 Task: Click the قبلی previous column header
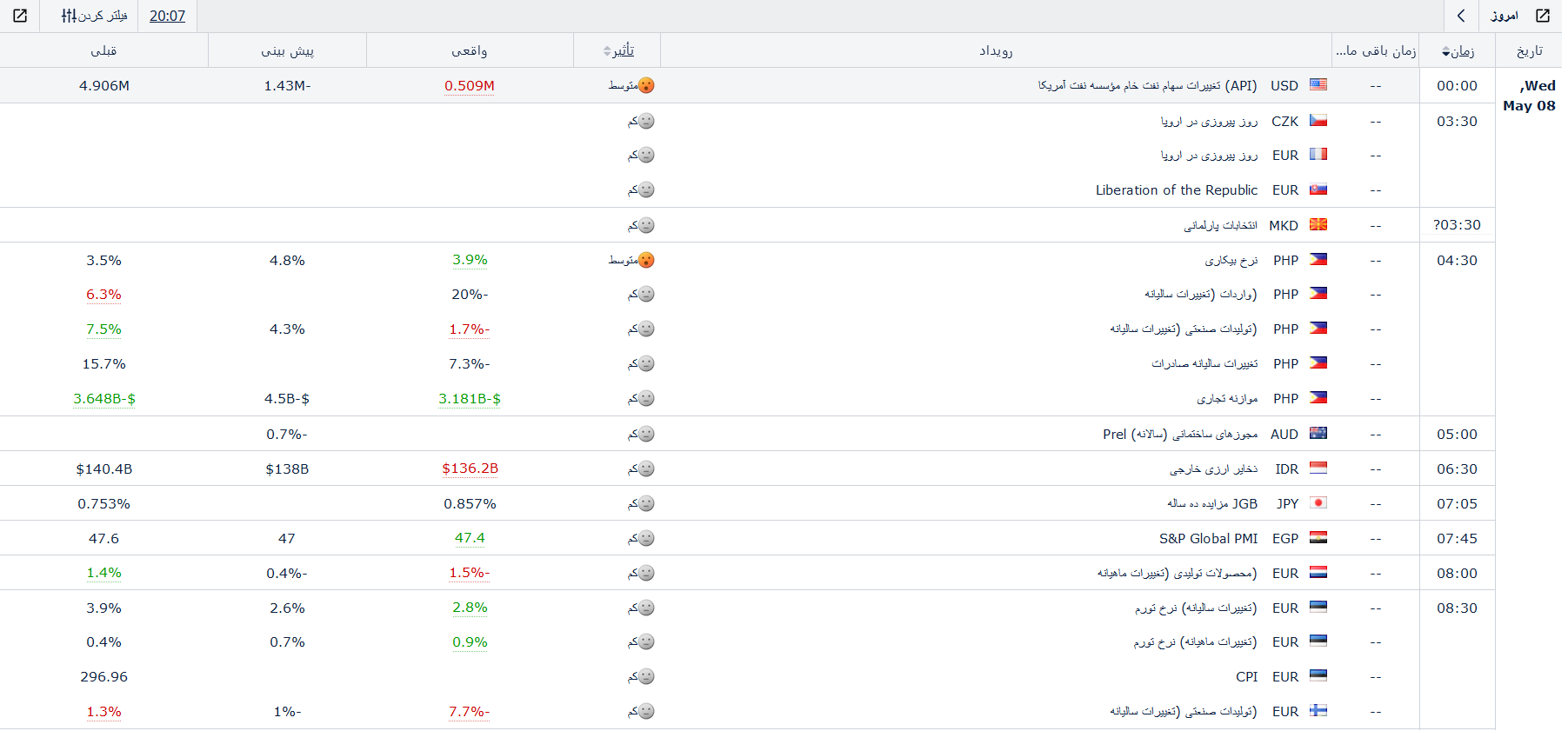coord(103,51)
